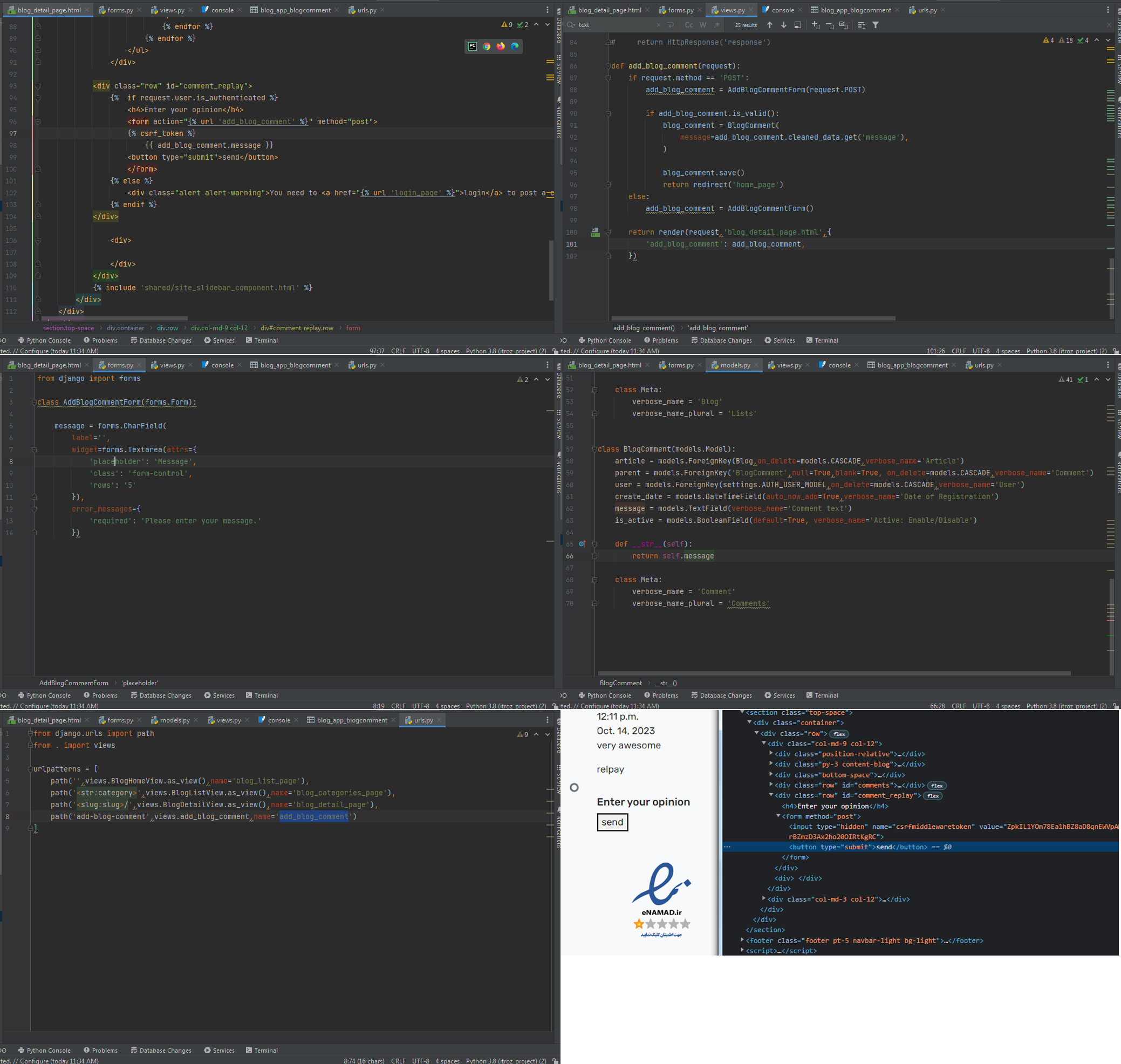Toggle Match Case in find bar
This screenshot has width=1121, height=1064.
click(x=688, y=25)
